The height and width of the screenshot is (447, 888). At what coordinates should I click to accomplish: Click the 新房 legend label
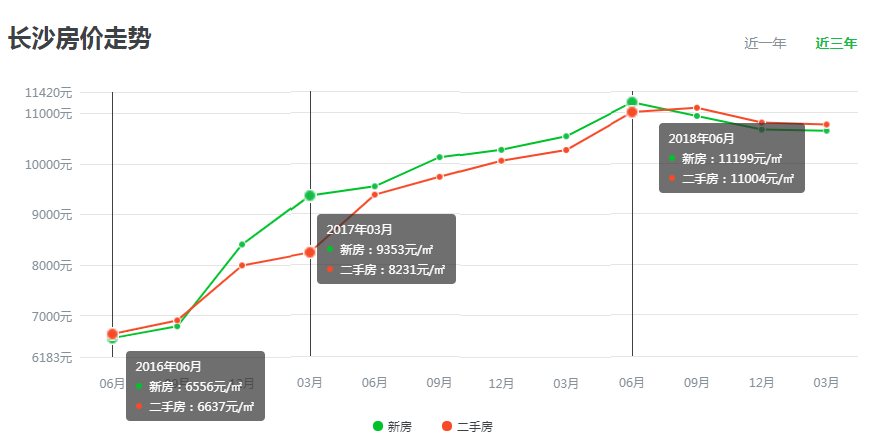pyautogui.click(x=399, y=427)
